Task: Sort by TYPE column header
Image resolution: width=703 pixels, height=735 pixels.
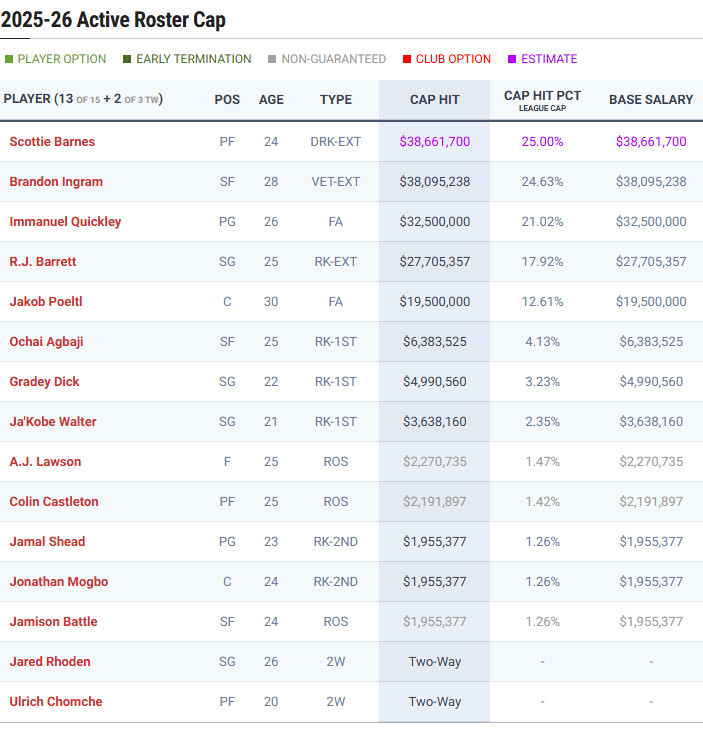Action: (x=336, y=99)
